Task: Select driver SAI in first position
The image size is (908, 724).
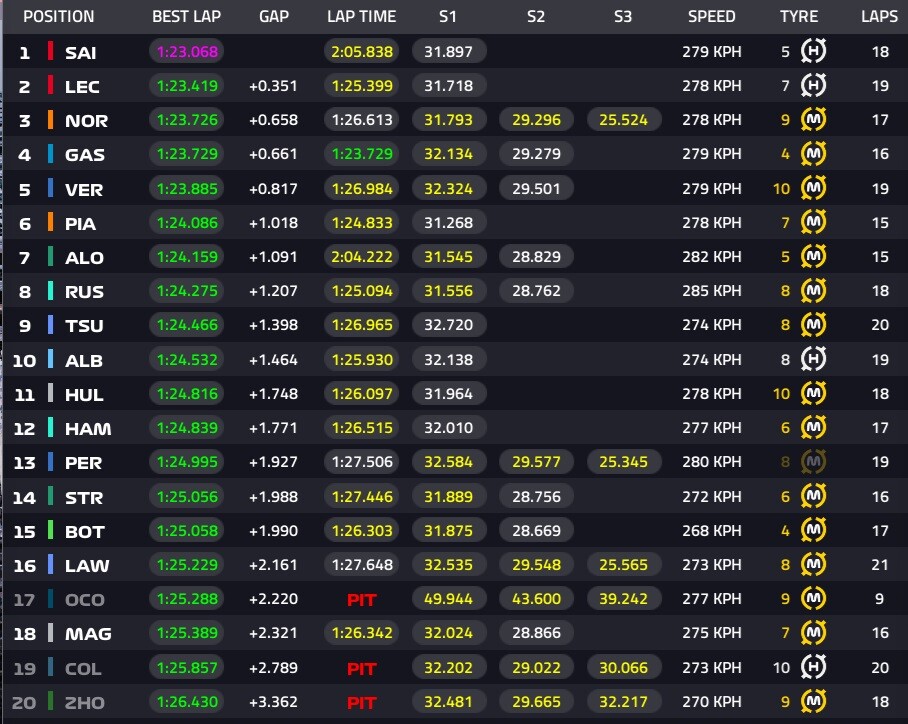Action: [80, 52]
